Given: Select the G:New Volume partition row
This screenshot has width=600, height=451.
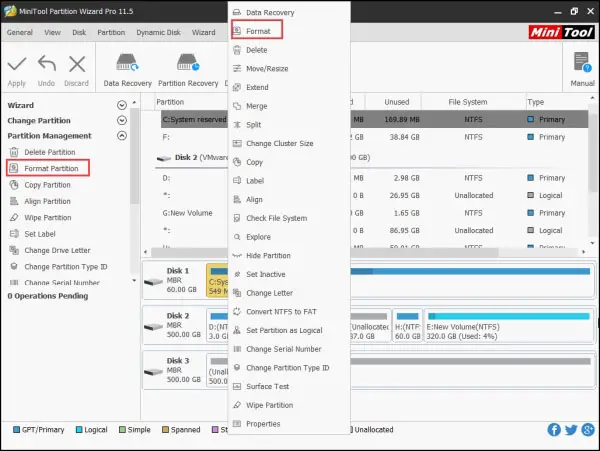Looking at the screenshot, I should coord(374,213).
